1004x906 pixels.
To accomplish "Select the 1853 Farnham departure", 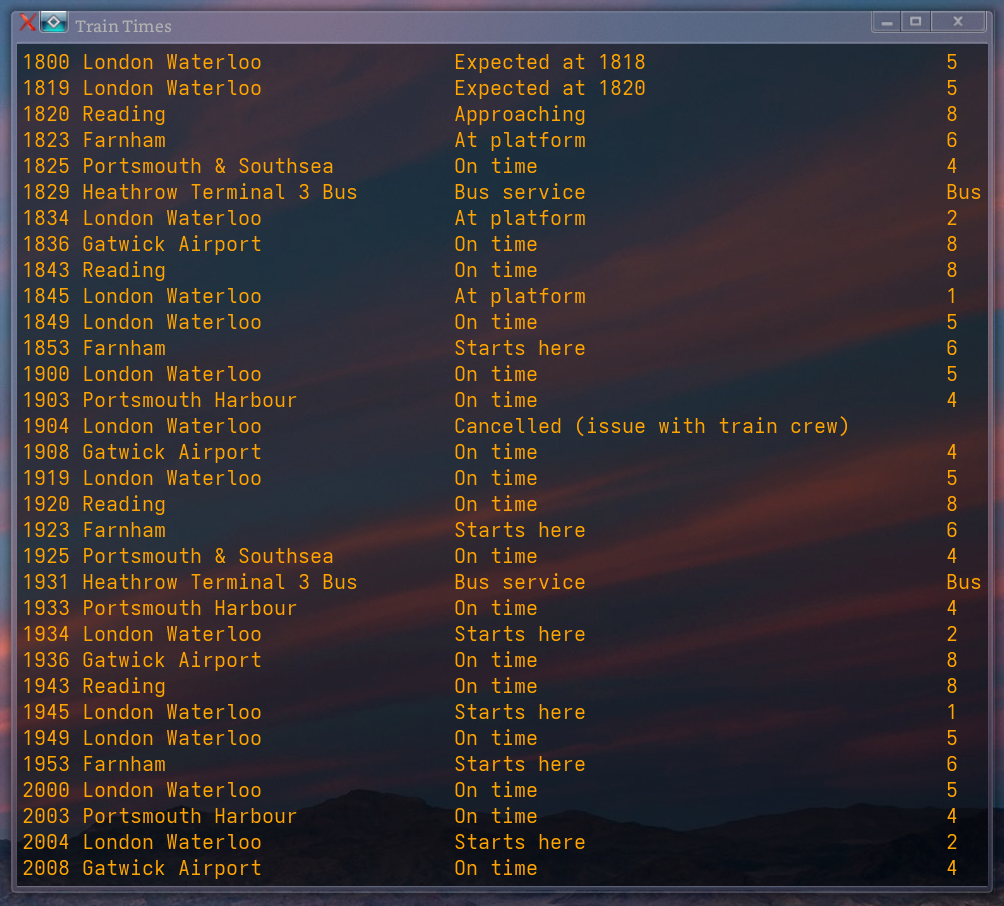I will [502, 348].
